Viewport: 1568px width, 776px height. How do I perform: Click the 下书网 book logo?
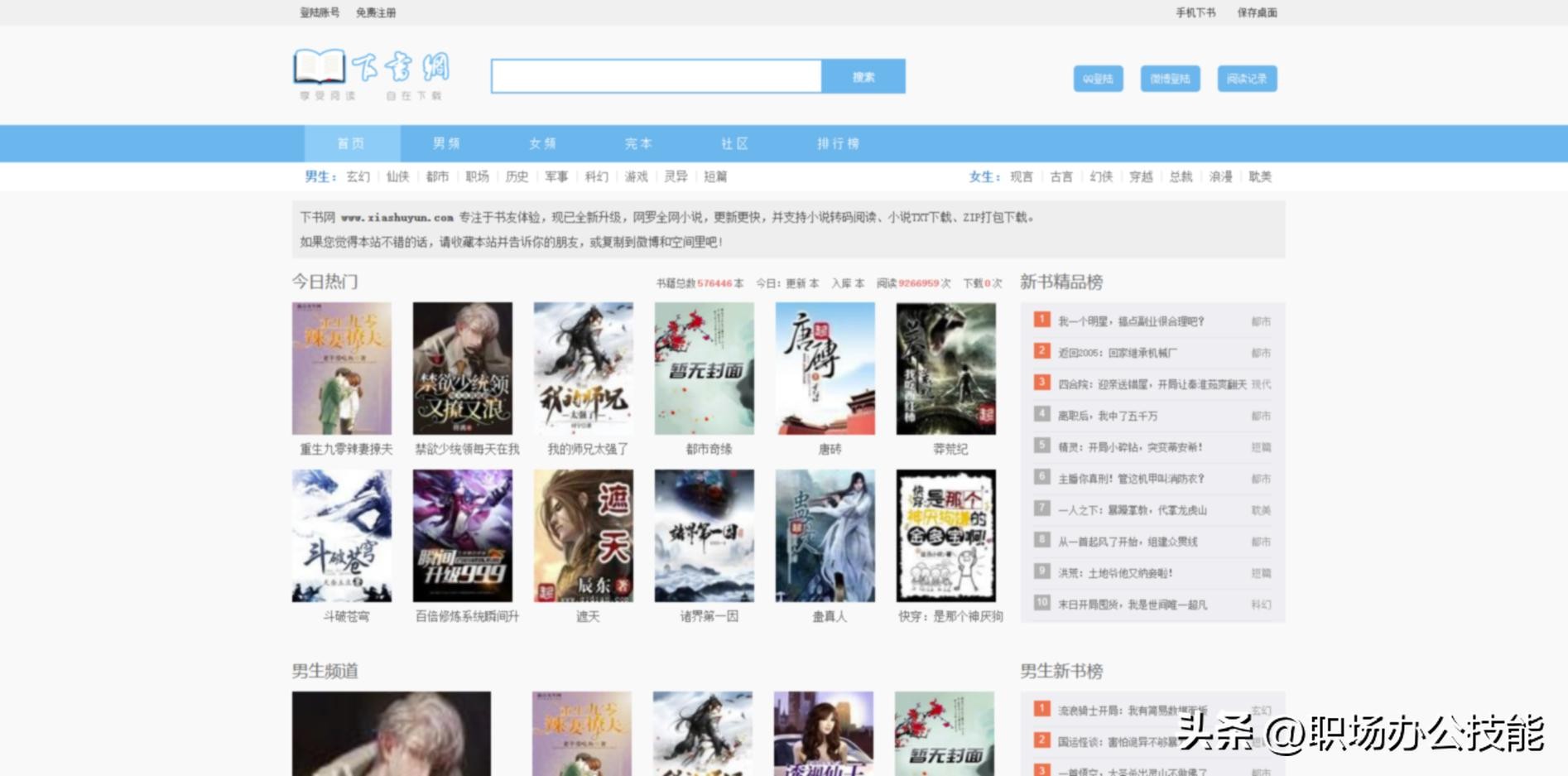371,74
